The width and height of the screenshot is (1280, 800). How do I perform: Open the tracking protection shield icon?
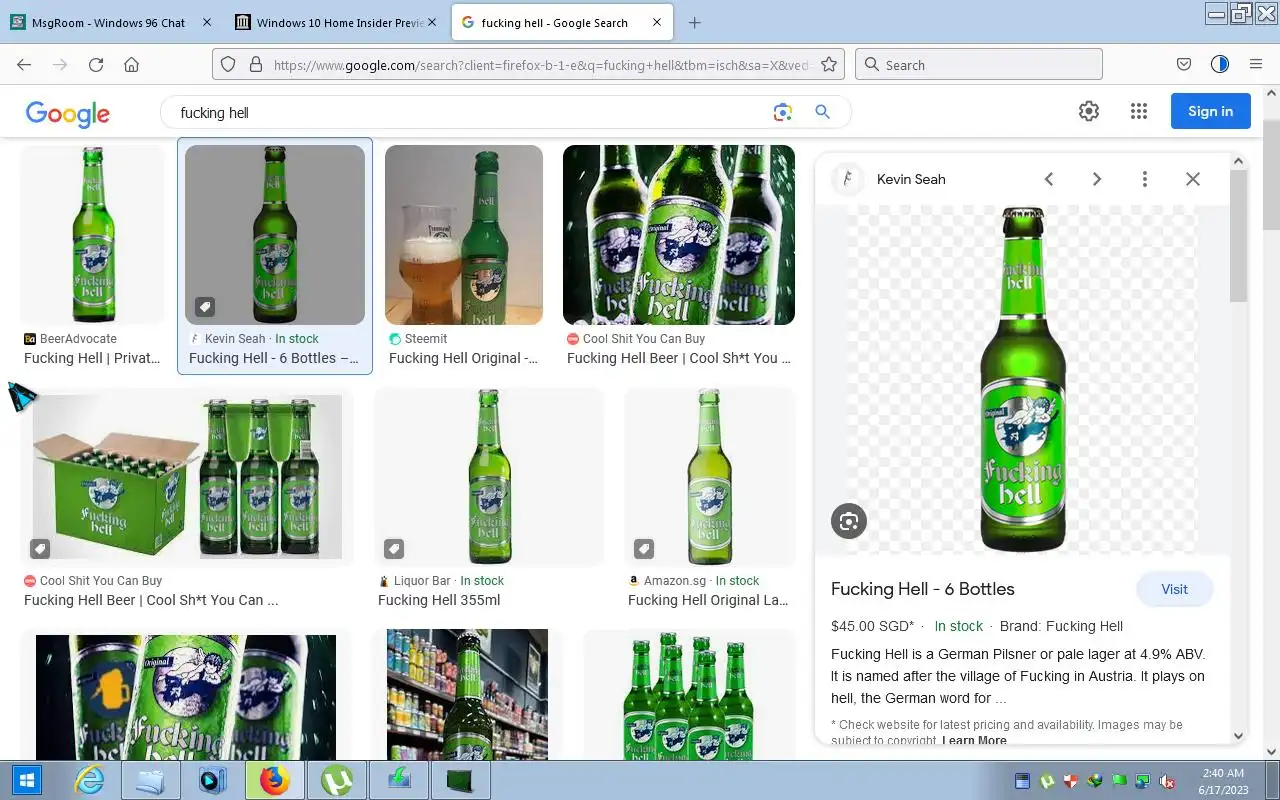(x=228, y=65)
